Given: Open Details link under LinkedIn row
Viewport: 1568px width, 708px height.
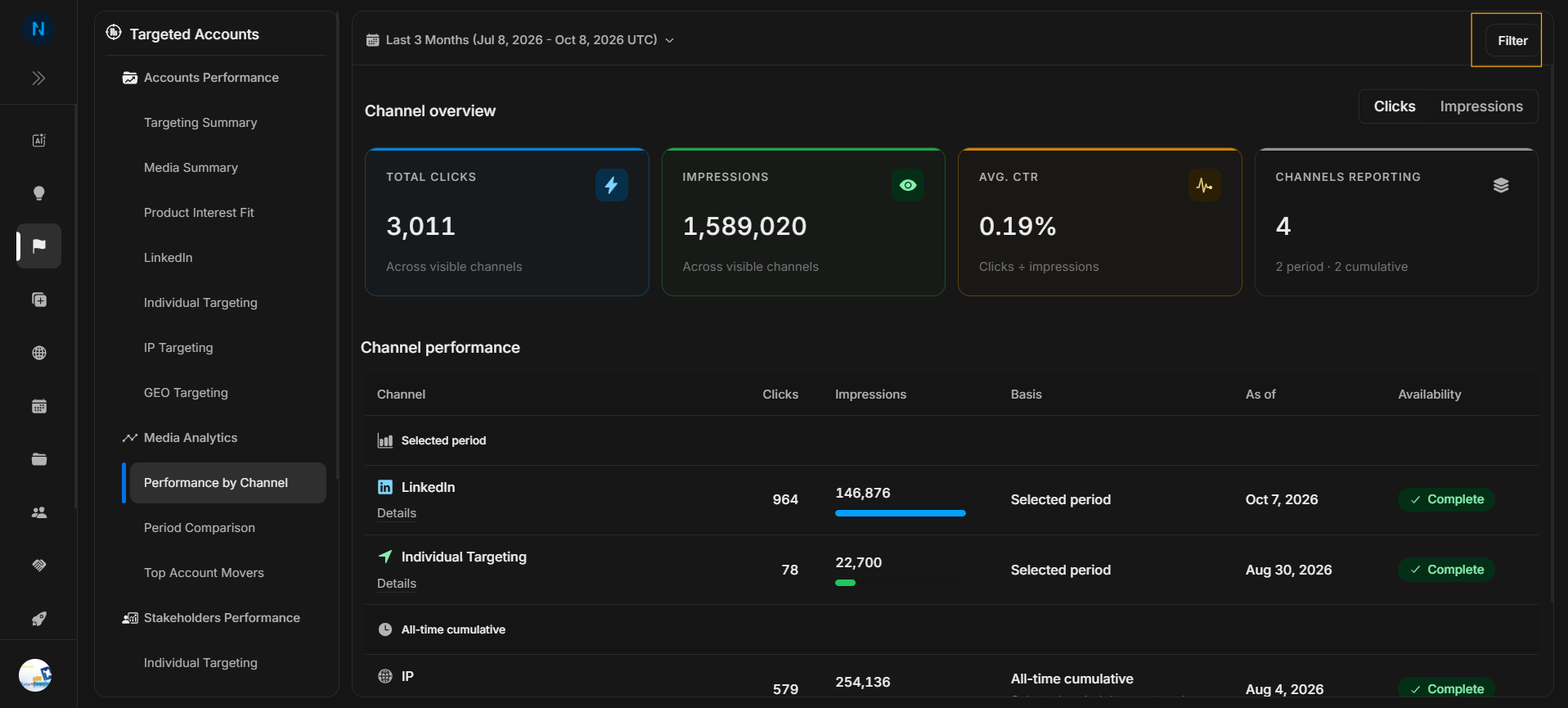Looking at the screenshot, I should (397, 513).
